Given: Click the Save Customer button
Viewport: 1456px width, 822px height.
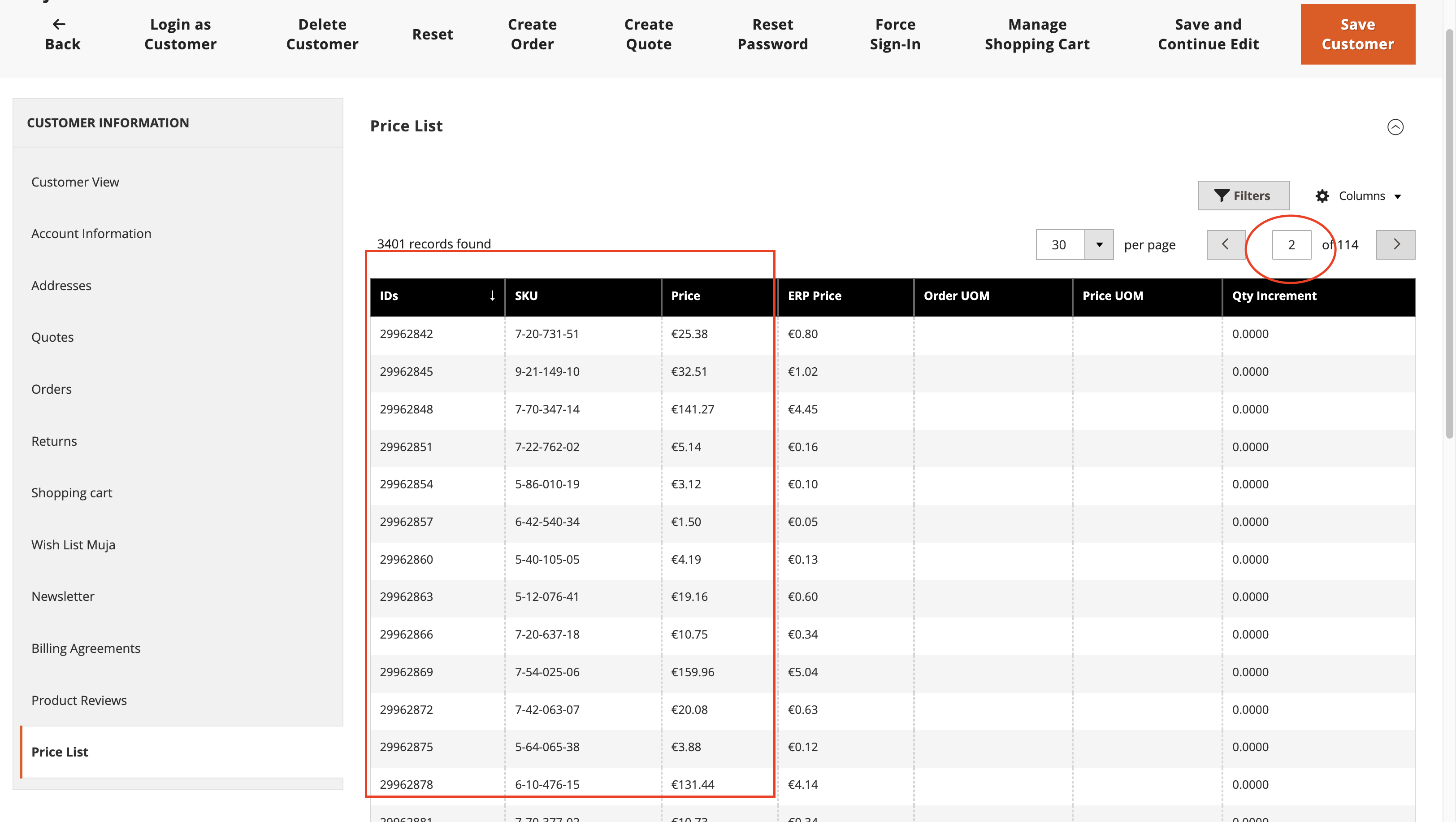Looking at the screenshot, I should (1358, 34).
